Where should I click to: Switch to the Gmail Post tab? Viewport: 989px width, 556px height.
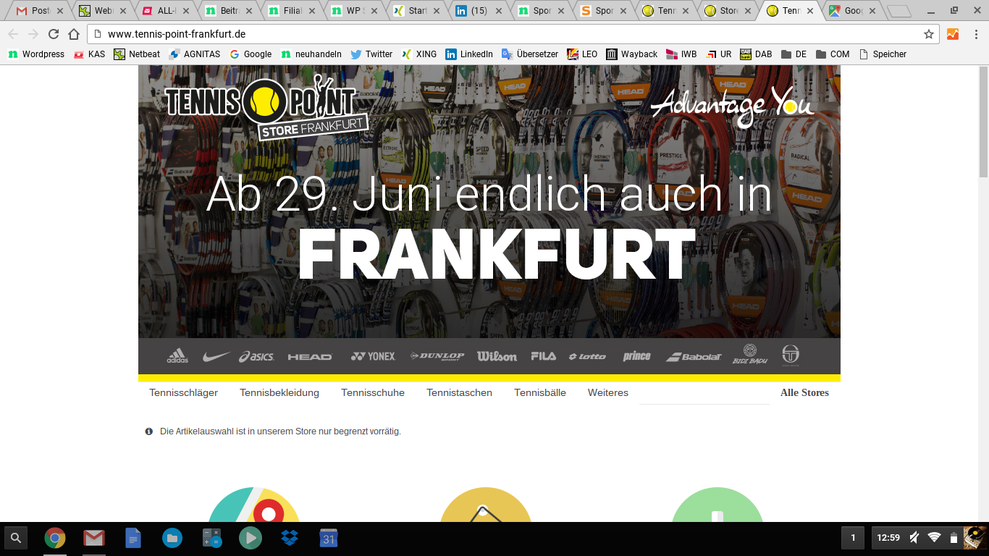[x=38, y=11]
